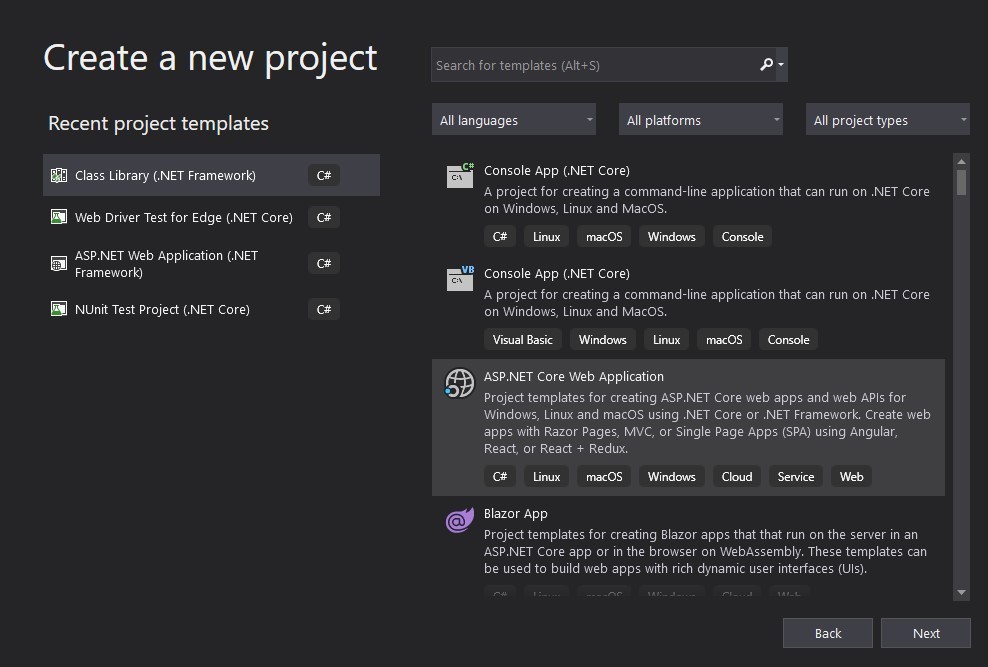Click the Linux tag under ASP.NET Core Web Application
The width and height of the screenshot is (988, 667).
[546, 477]
